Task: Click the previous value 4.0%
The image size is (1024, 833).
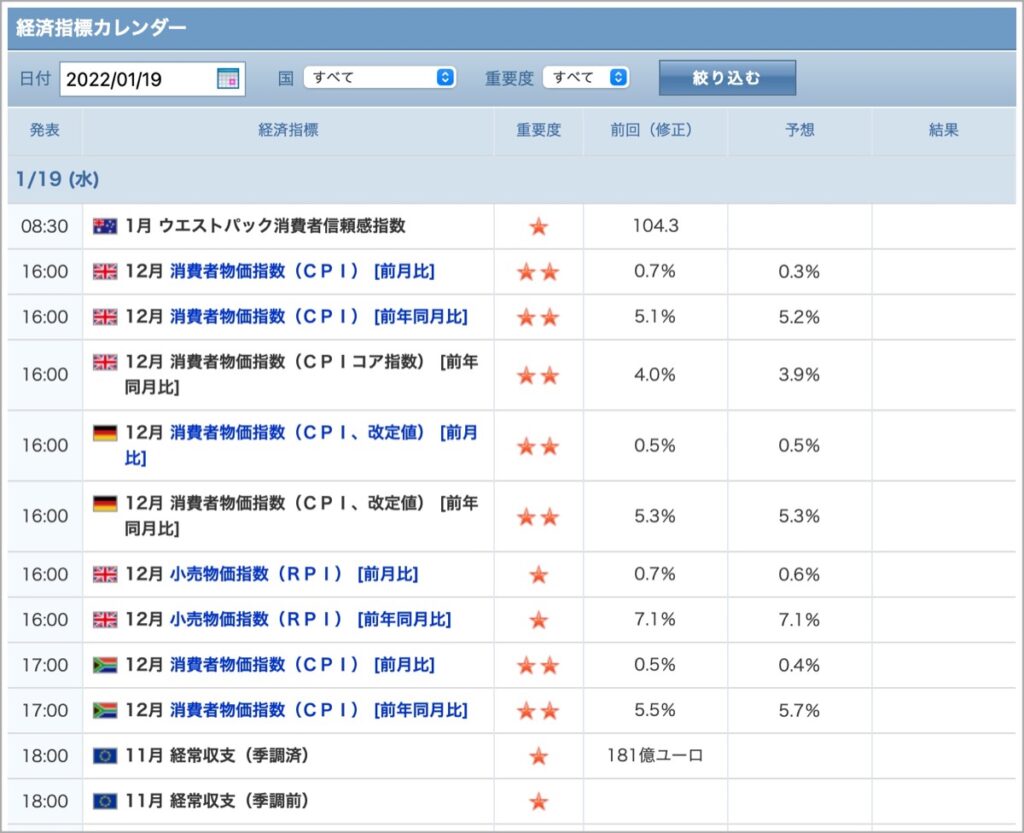Action: 655,375
